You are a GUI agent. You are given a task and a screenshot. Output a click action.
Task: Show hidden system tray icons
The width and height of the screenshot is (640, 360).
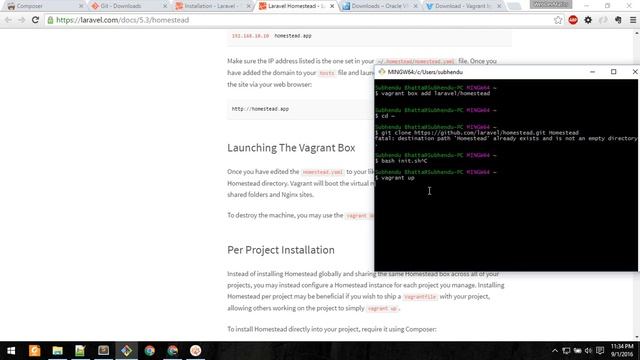(x=555, y=351)
